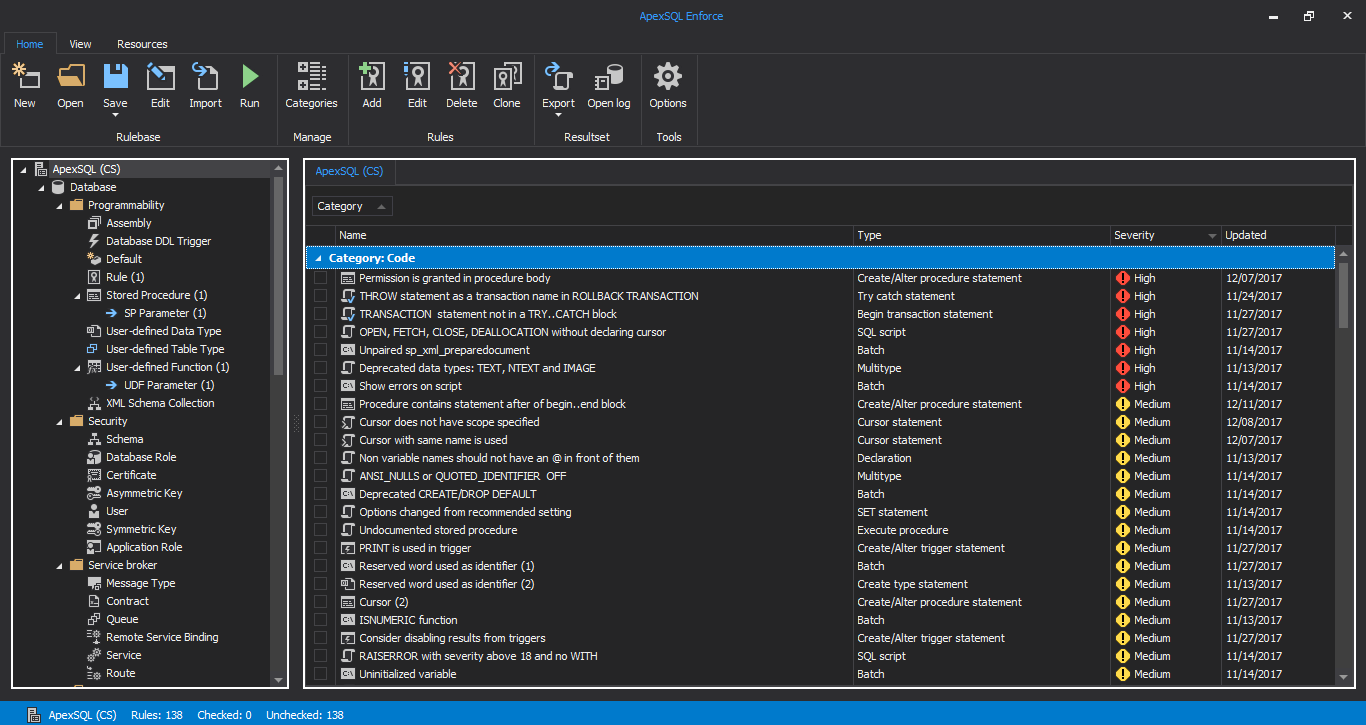Sort by the Type column header
Screen dimensions: 1366x725
click(x=982, y=235)
